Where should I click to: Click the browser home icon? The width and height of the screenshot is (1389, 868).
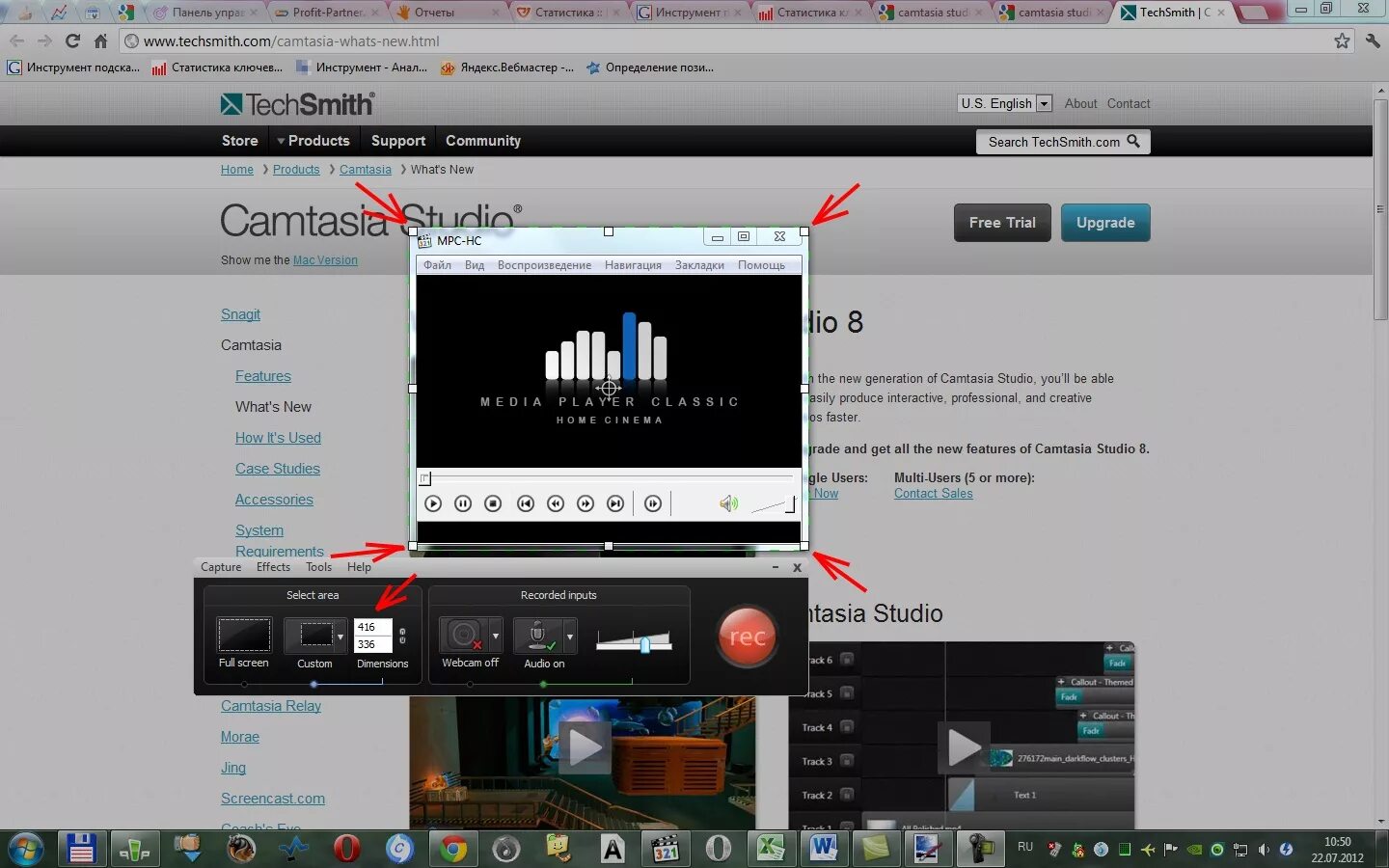(x=100, y=41)
